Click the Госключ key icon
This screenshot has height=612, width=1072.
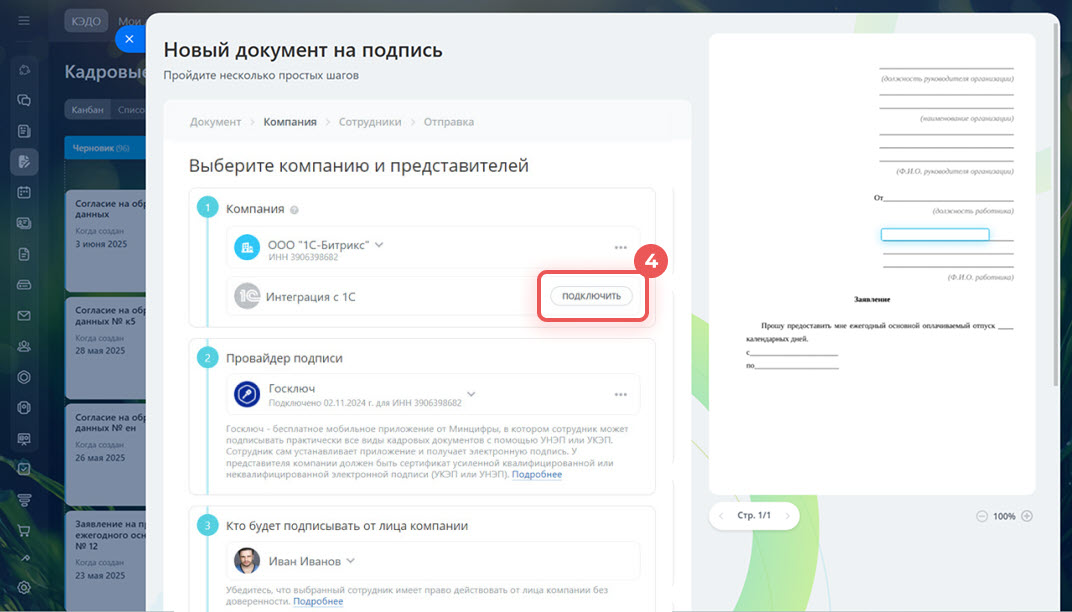coord(247,395)
